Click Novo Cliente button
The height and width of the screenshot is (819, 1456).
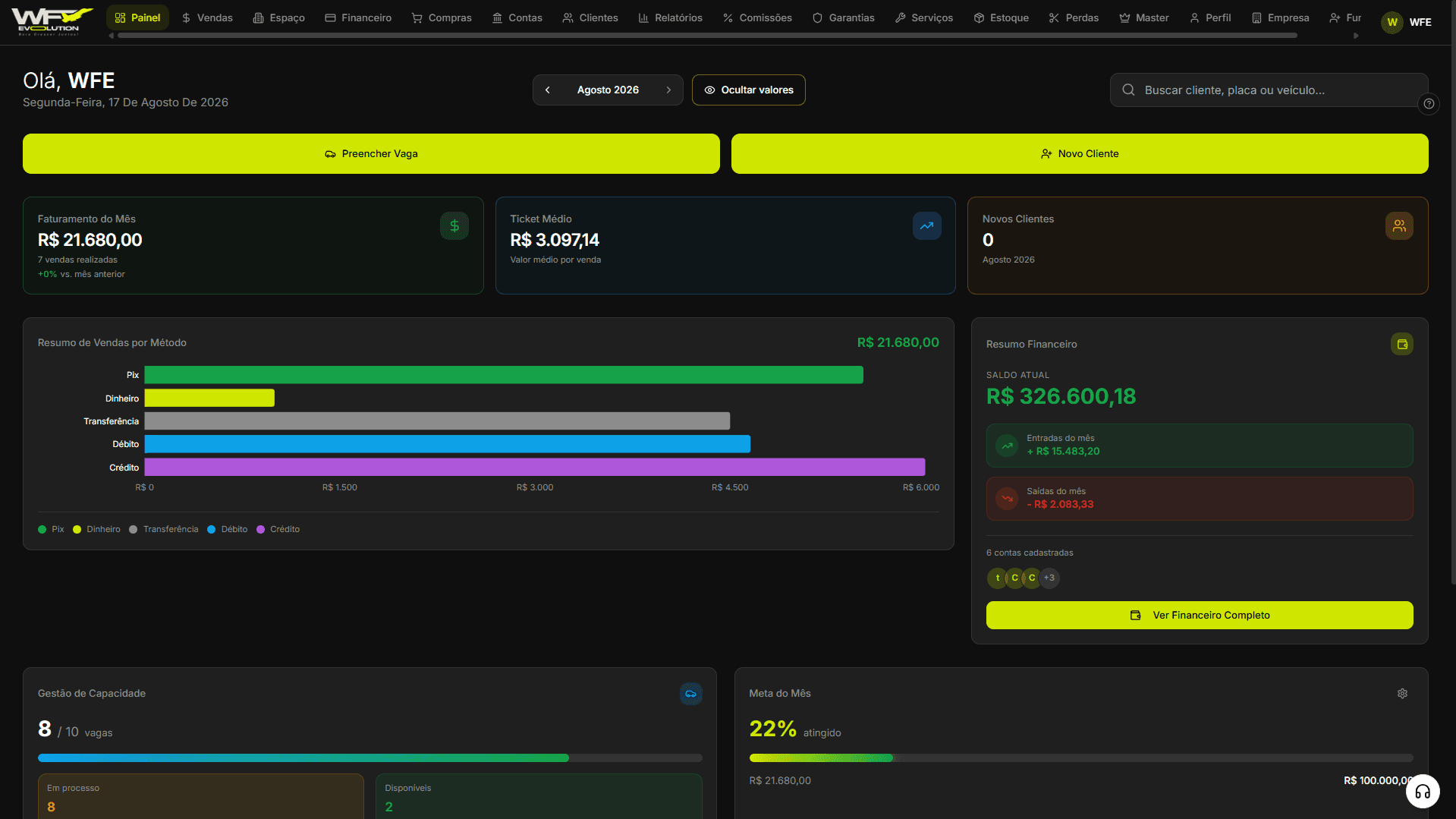tap(1079, 153)
